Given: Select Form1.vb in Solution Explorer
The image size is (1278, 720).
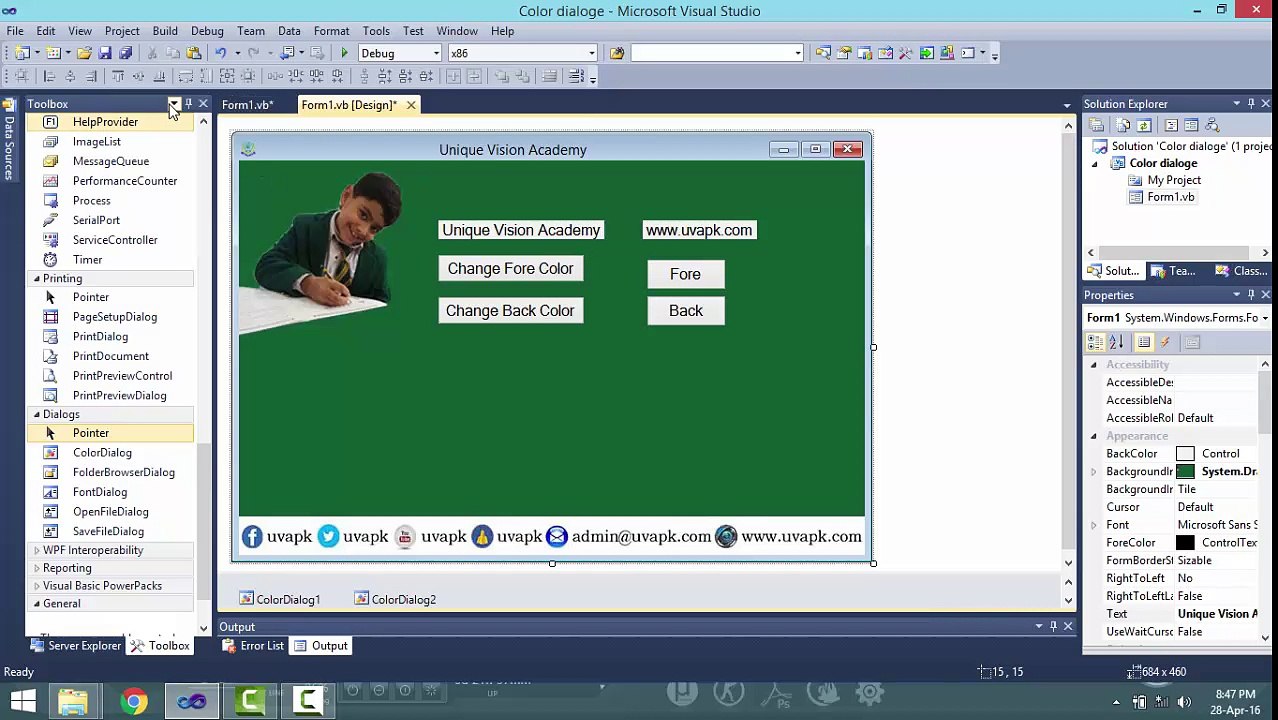Looking at the screenshot, I should click(x=1170, y=197).
